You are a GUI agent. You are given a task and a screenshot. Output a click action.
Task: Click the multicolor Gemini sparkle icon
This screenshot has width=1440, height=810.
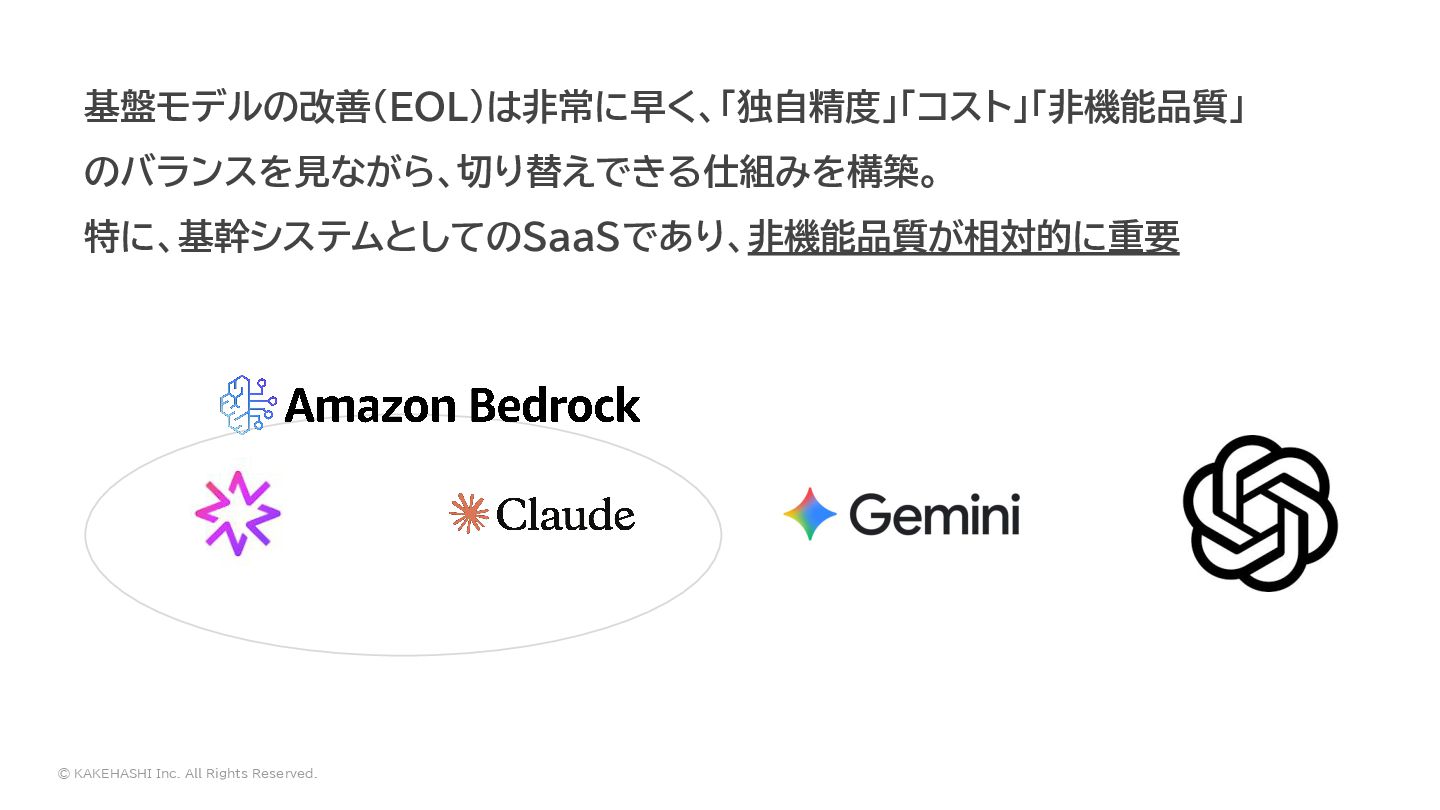(810, 514)
